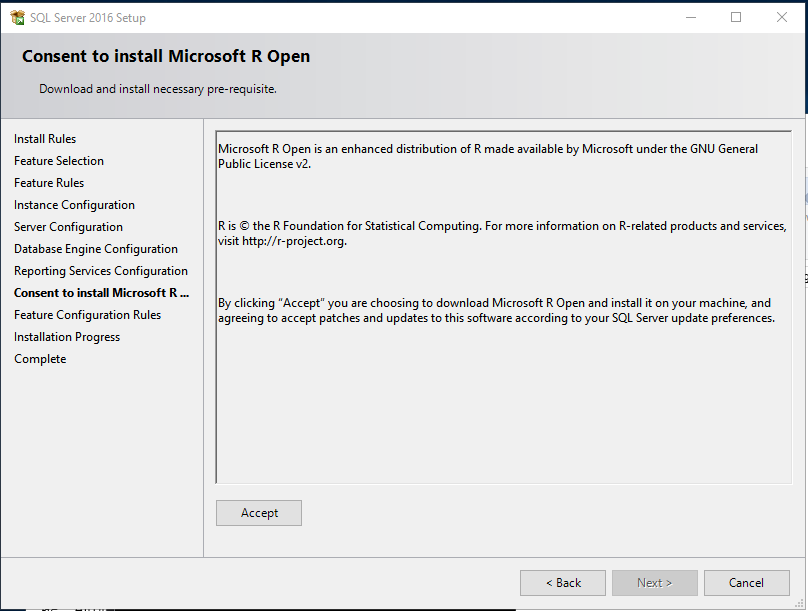The width and height of the screenshot is (808, 611).
Task: Select Install Rules in the sidebar
Action: tap(45, 138)
